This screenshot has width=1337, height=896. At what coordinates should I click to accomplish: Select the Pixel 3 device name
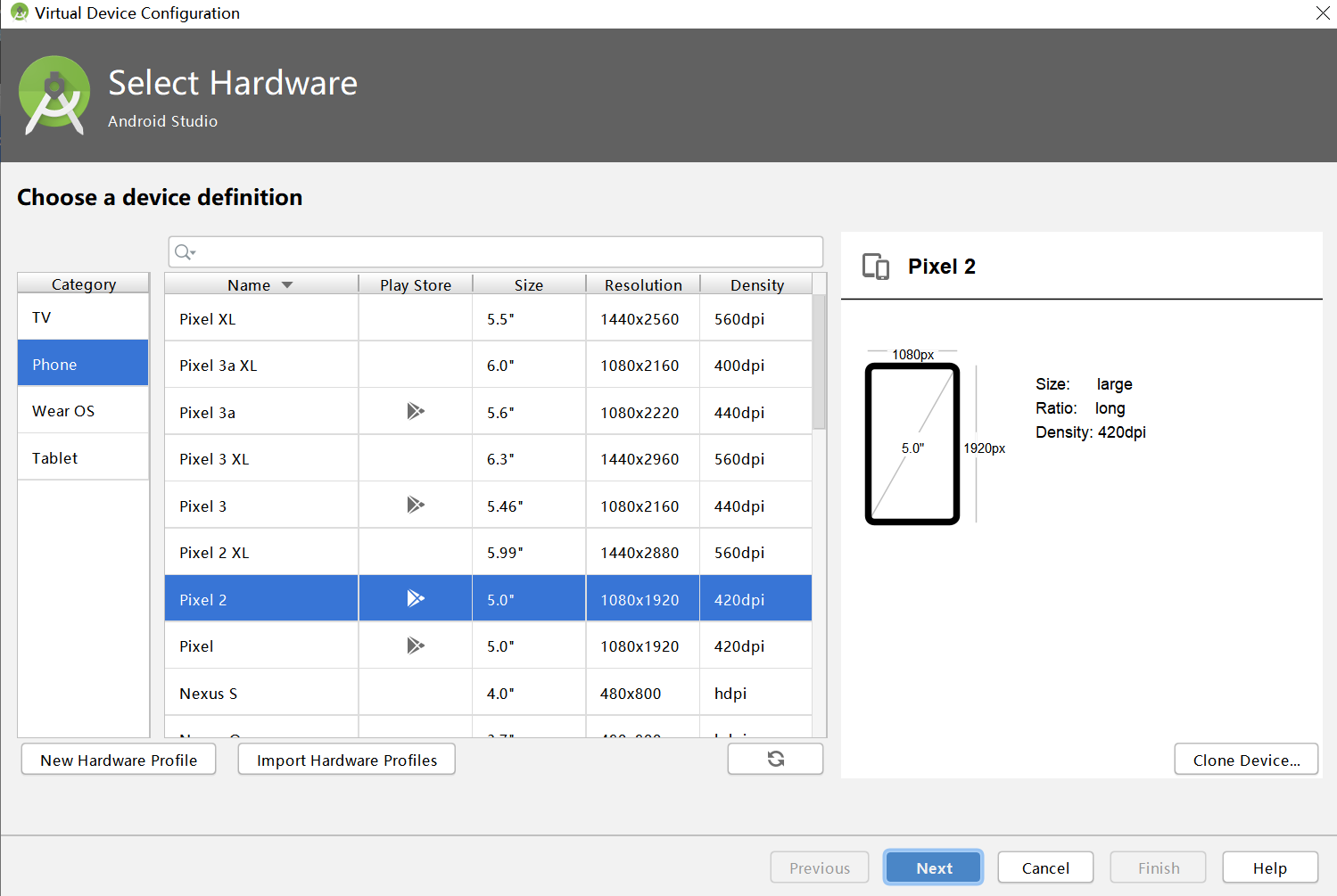[x=202, y=506]
